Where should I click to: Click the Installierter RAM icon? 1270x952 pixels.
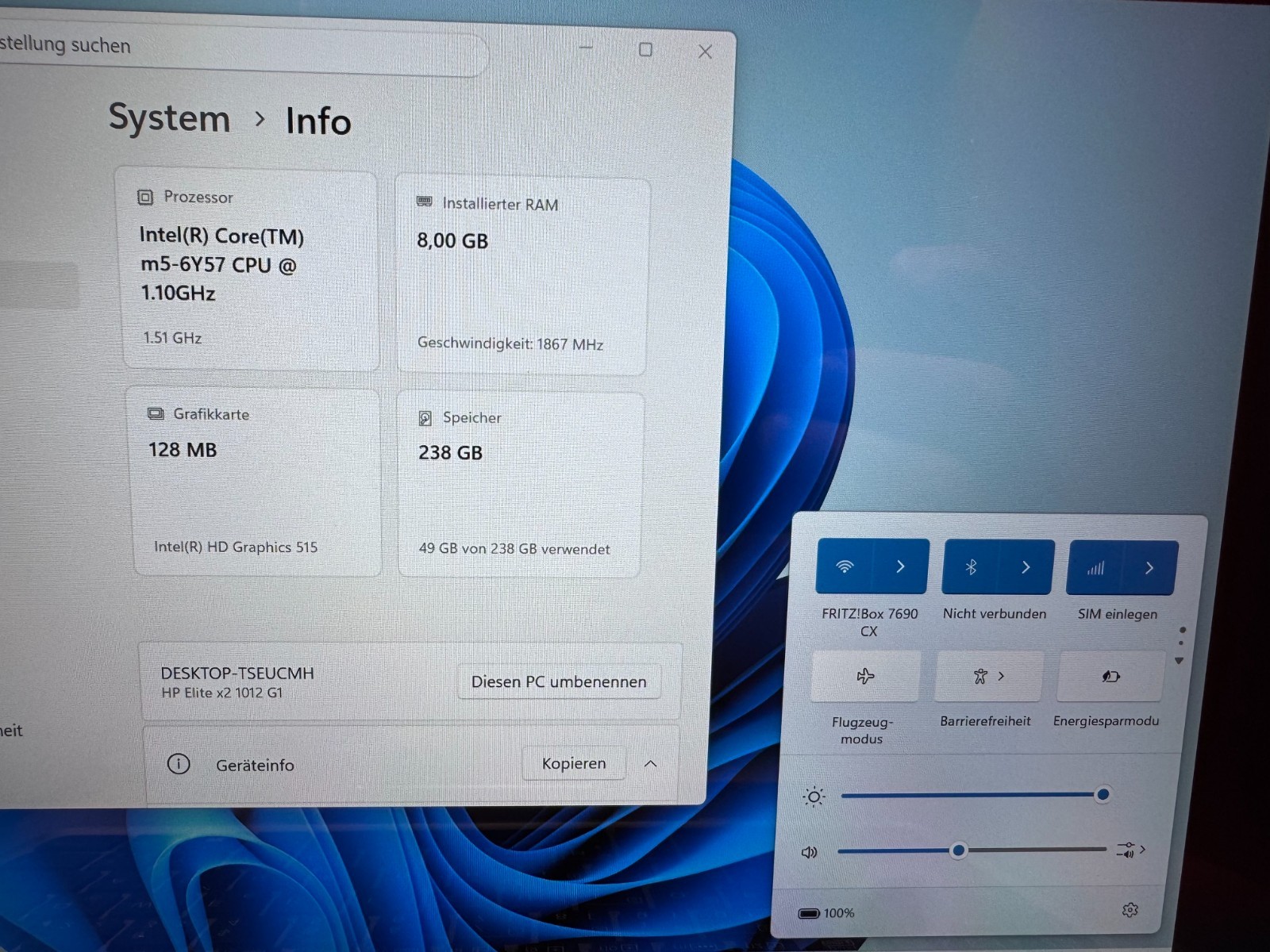[x=425, y=202]
